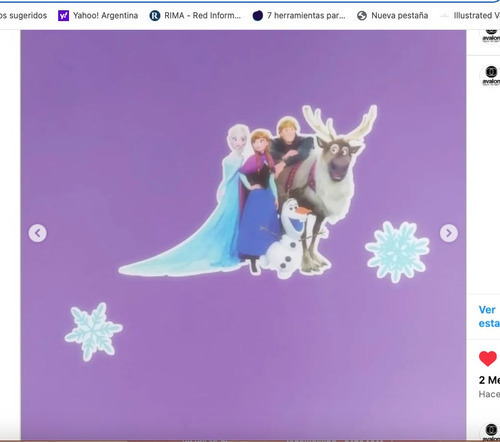
Task: Open the bottom avalon profile avatar
Action: (491, 432)
